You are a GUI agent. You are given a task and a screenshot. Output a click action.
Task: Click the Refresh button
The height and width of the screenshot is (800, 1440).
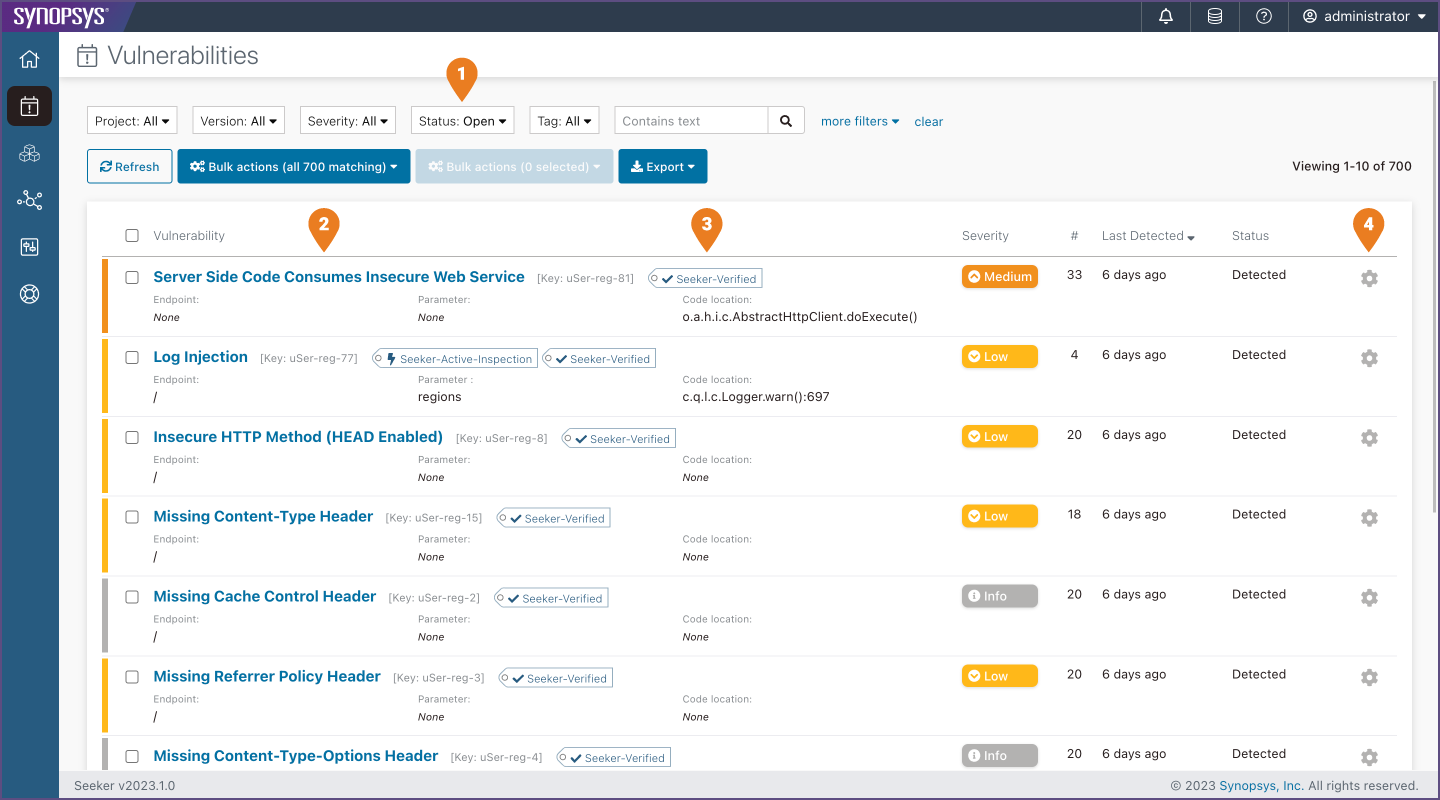pyautogui.click(x=130, y=167)
